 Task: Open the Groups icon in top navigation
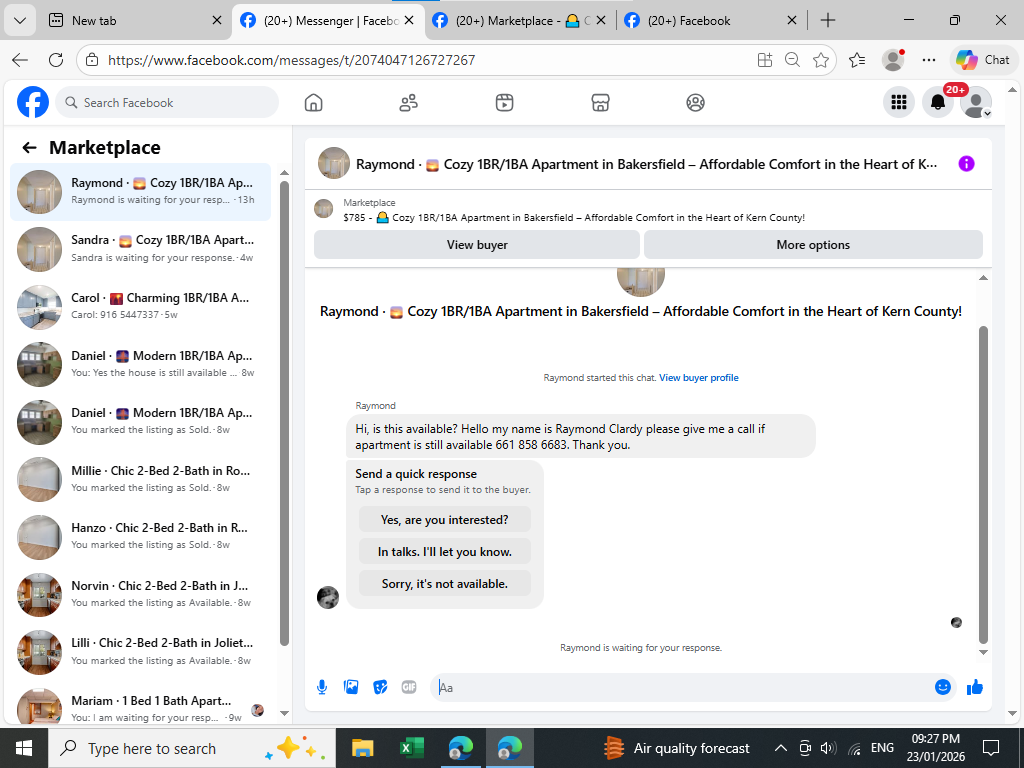[x=696, y=103]
